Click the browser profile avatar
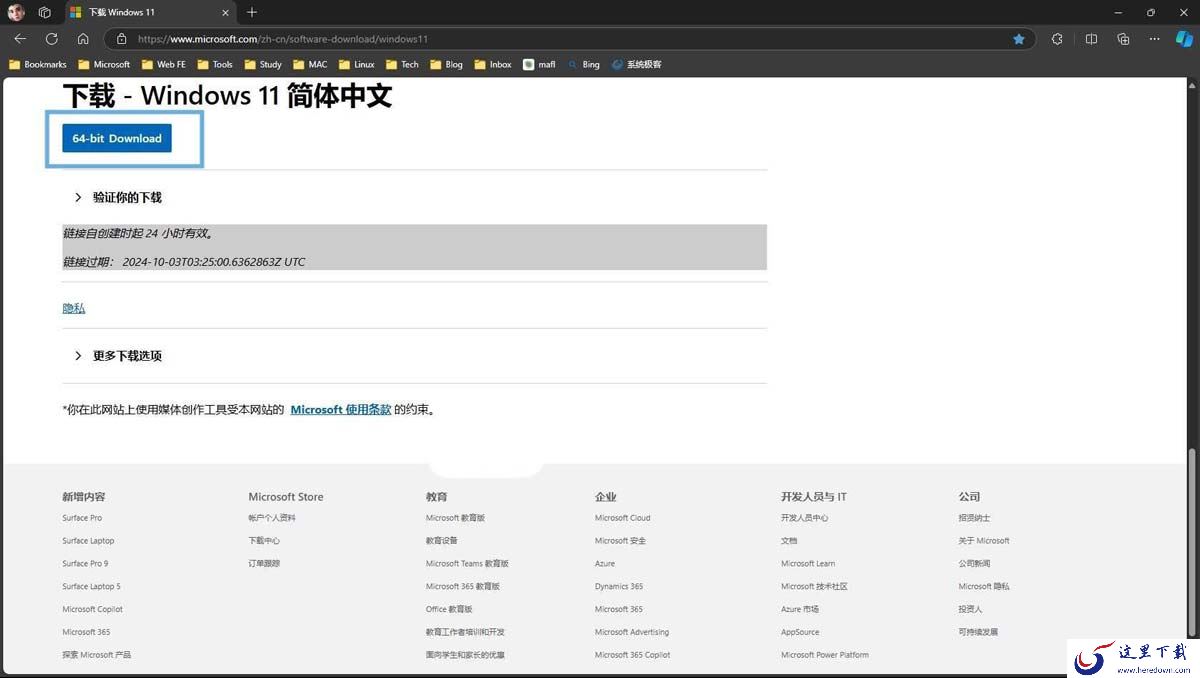The width and height of the screenshot is (1200, 678). [x=16, y=12]
